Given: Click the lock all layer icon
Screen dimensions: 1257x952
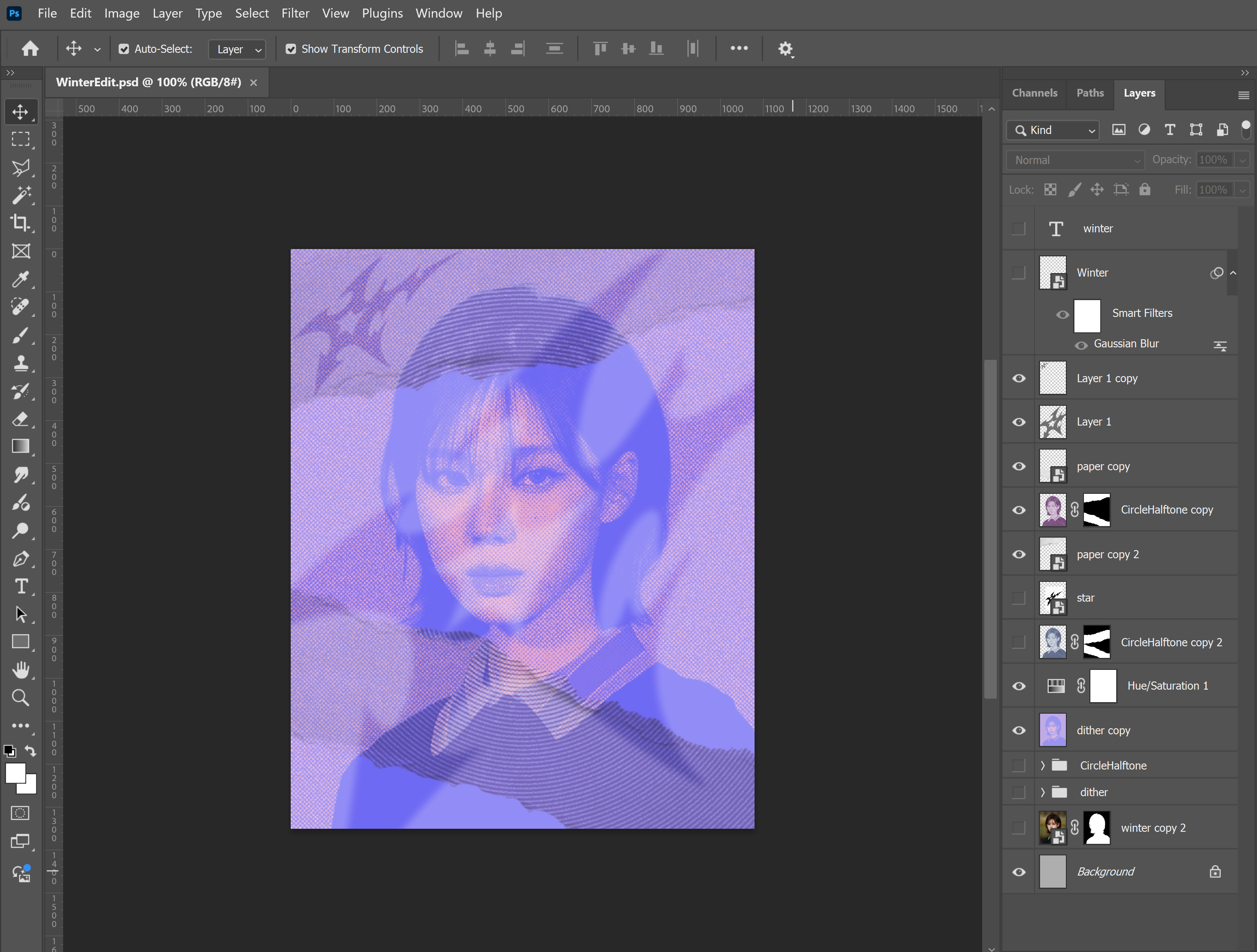Looking at the screenshot, I should (x=1144, y=190).
